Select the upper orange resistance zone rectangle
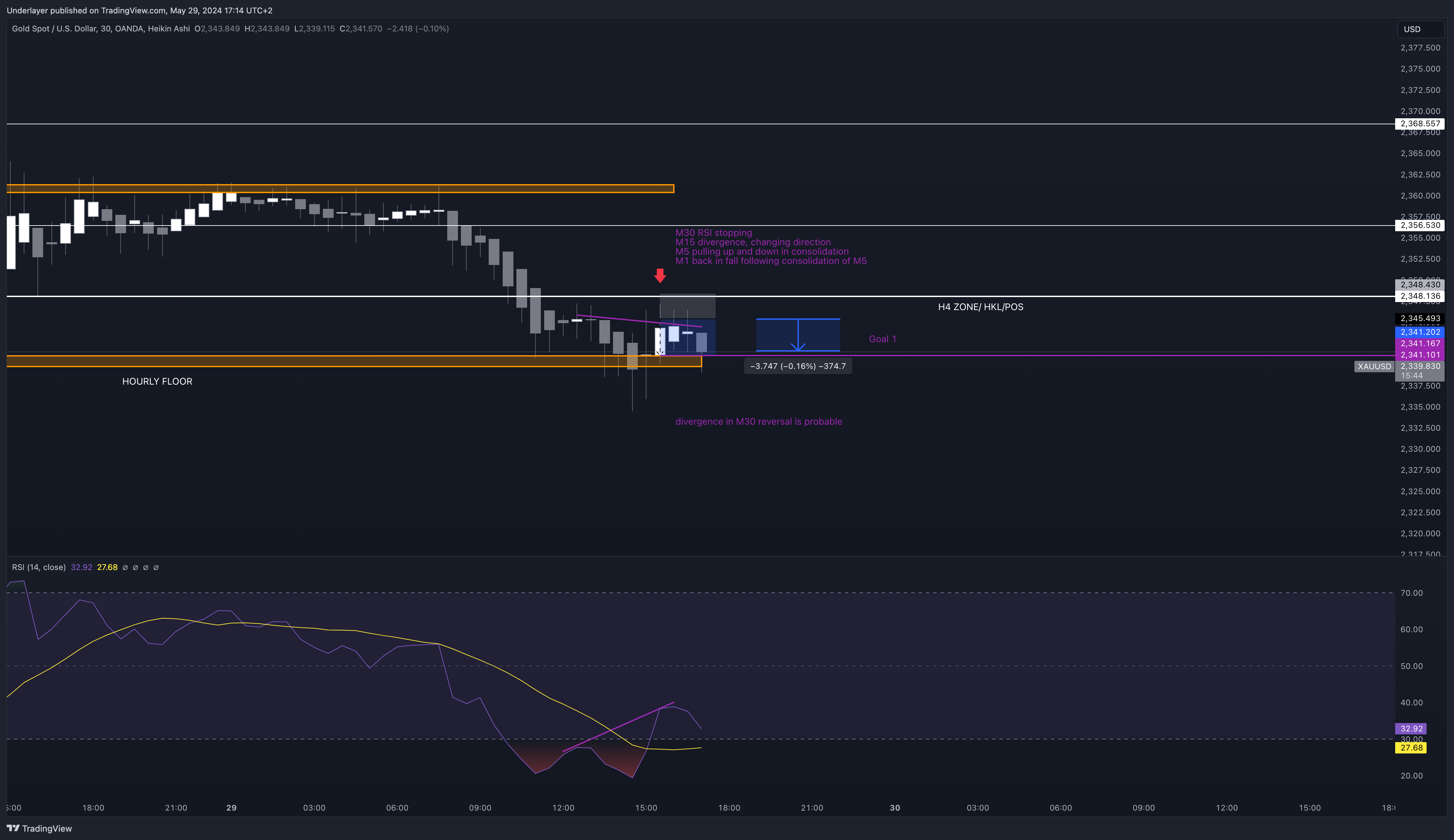This screenshot has width=1454, height=840. click(x=340, y=189)
